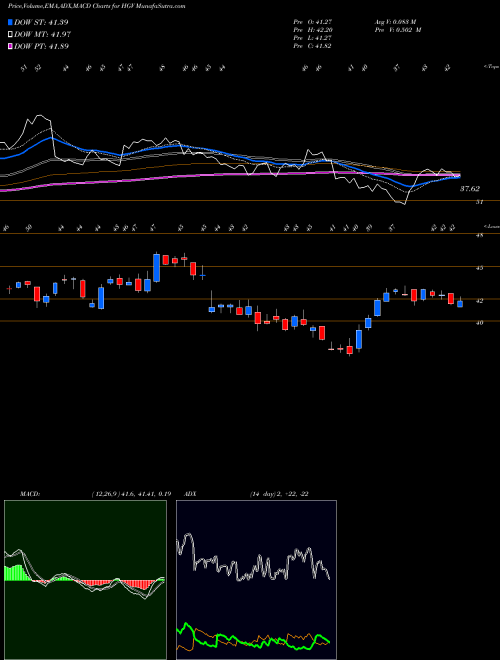Click the 'Pre C: 41.82' value
The image size is (500, 660).
pyautogui.click(x=312, y=46)
